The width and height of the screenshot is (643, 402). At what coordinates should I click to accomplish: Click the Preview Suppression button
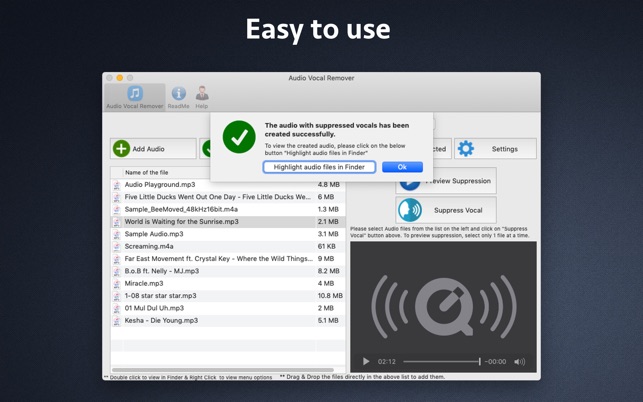[457, 181]
